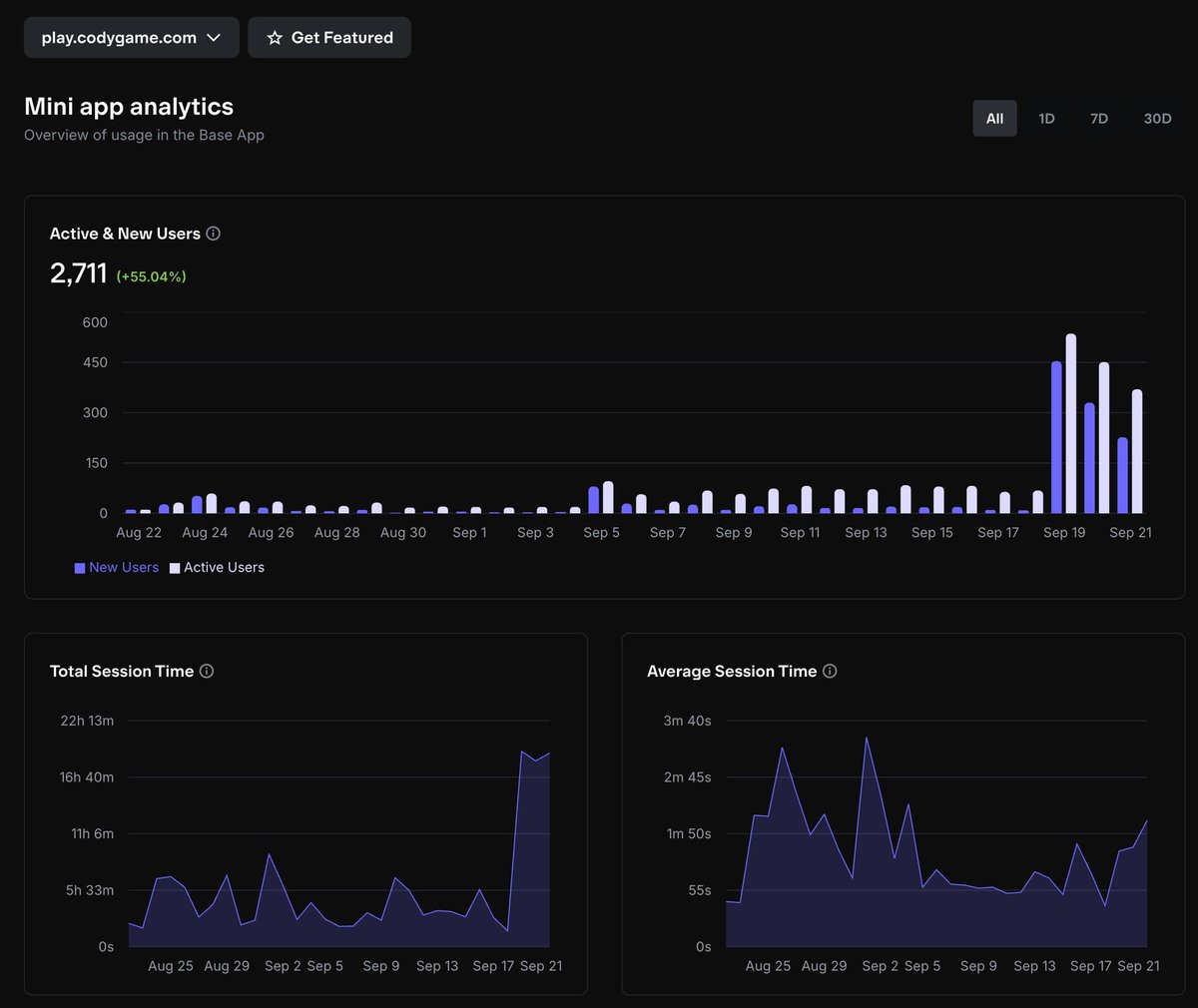Click the Average Session Time title
The image size is (1198, 1008).
[x=732, y=671]
